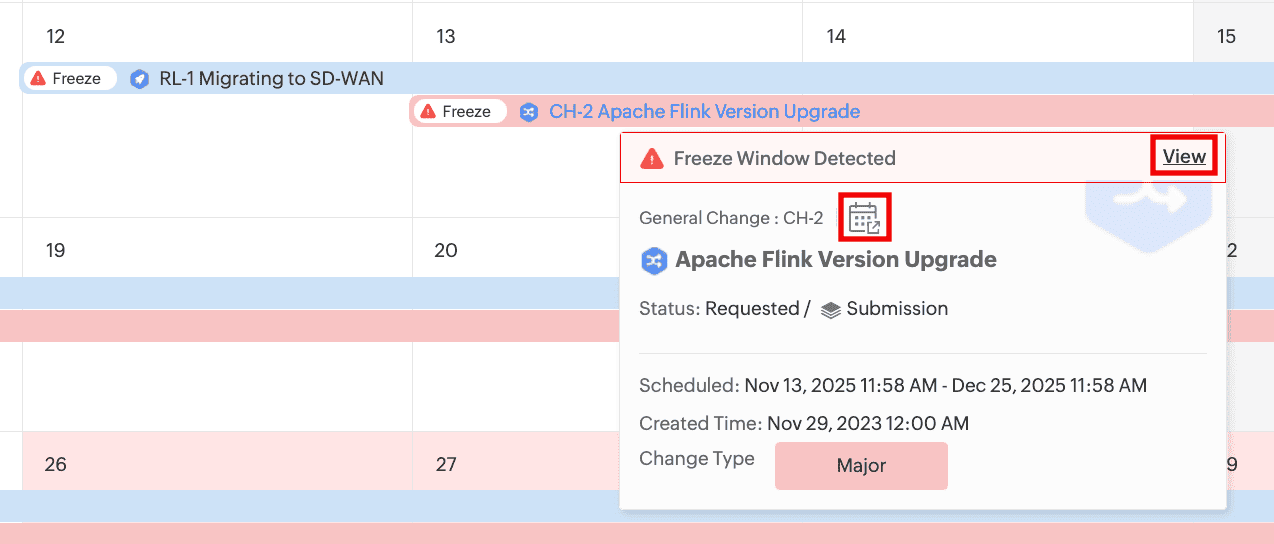Click the RL-1 release hexagon icon
This screenshot has width=1274, height=544.
[139, 79]
